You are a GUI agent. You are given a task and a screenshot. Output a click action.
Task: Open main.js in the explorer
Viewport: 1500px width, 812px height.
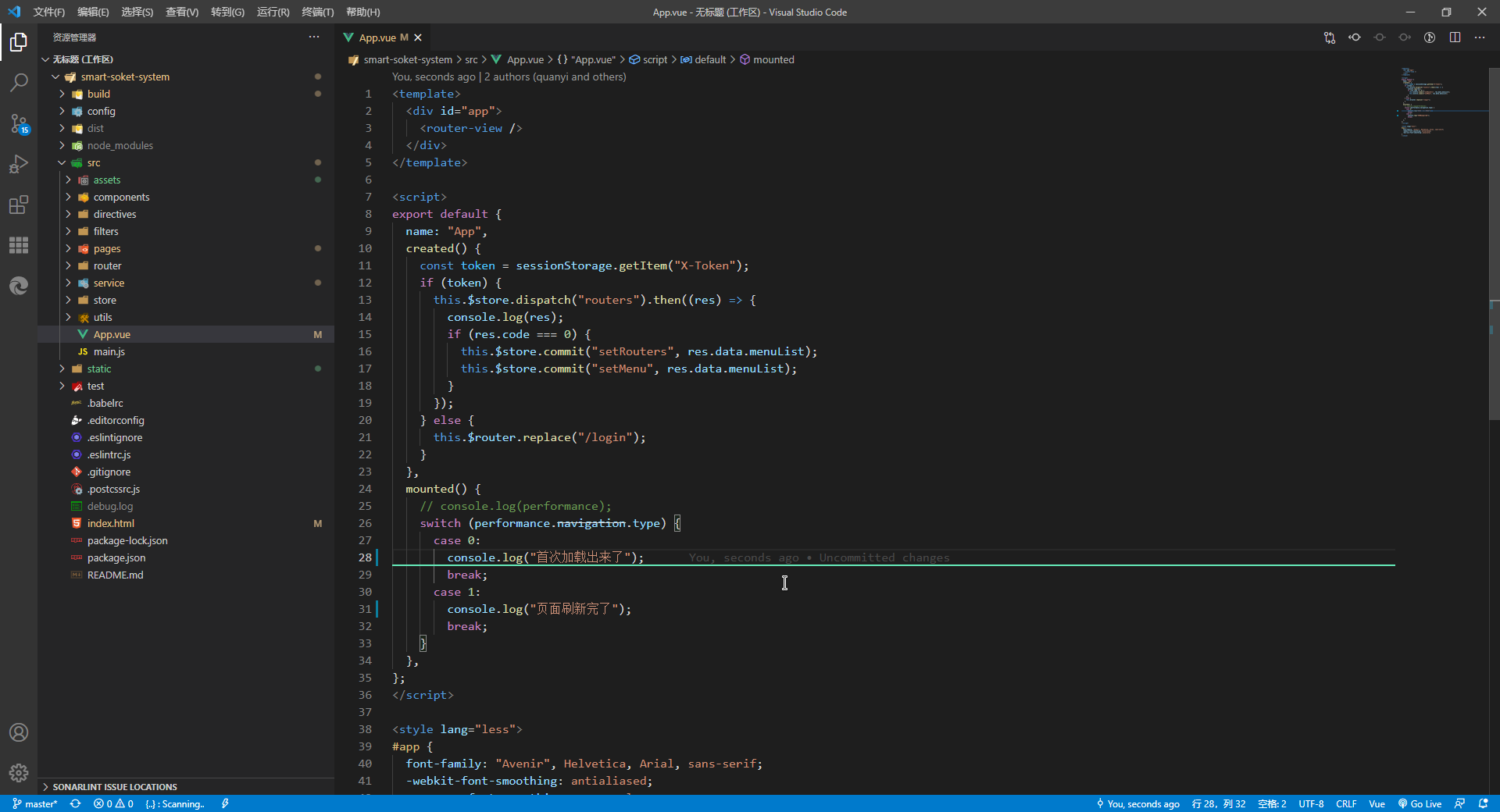tap(186, 351)
